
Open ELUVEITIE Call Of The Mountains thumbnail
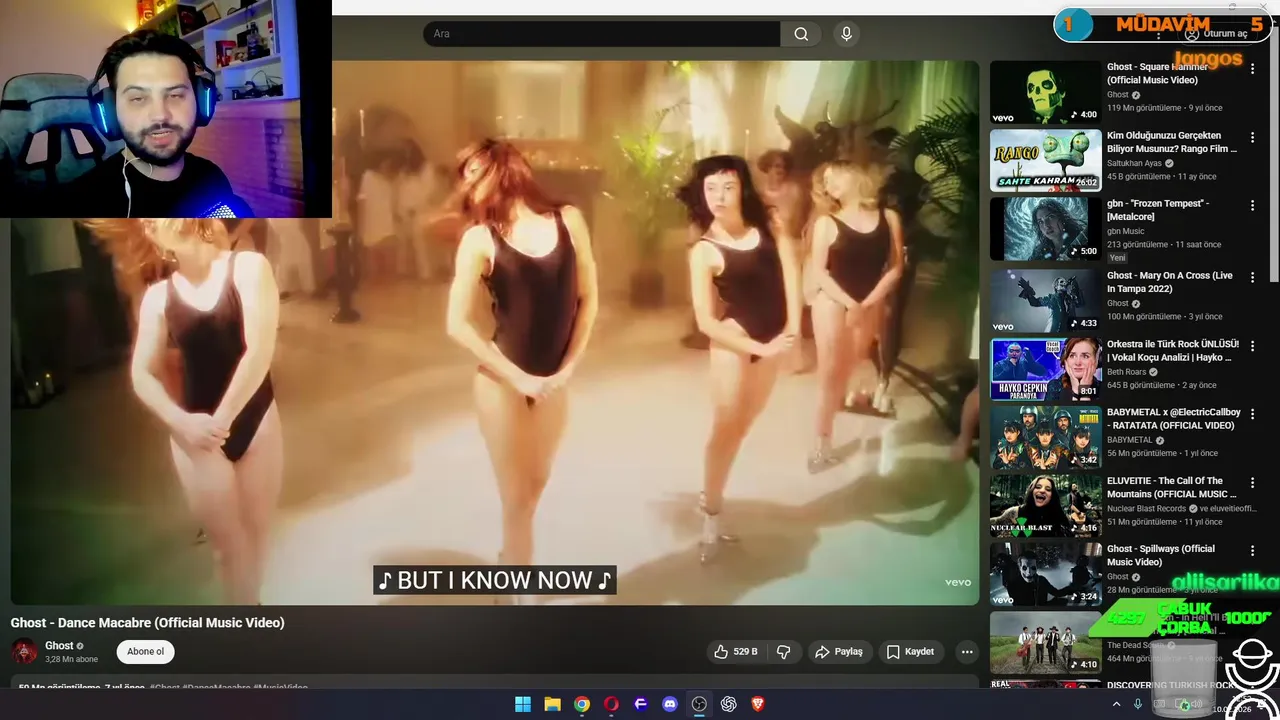pyautogui.click(x=1045, y=505)
